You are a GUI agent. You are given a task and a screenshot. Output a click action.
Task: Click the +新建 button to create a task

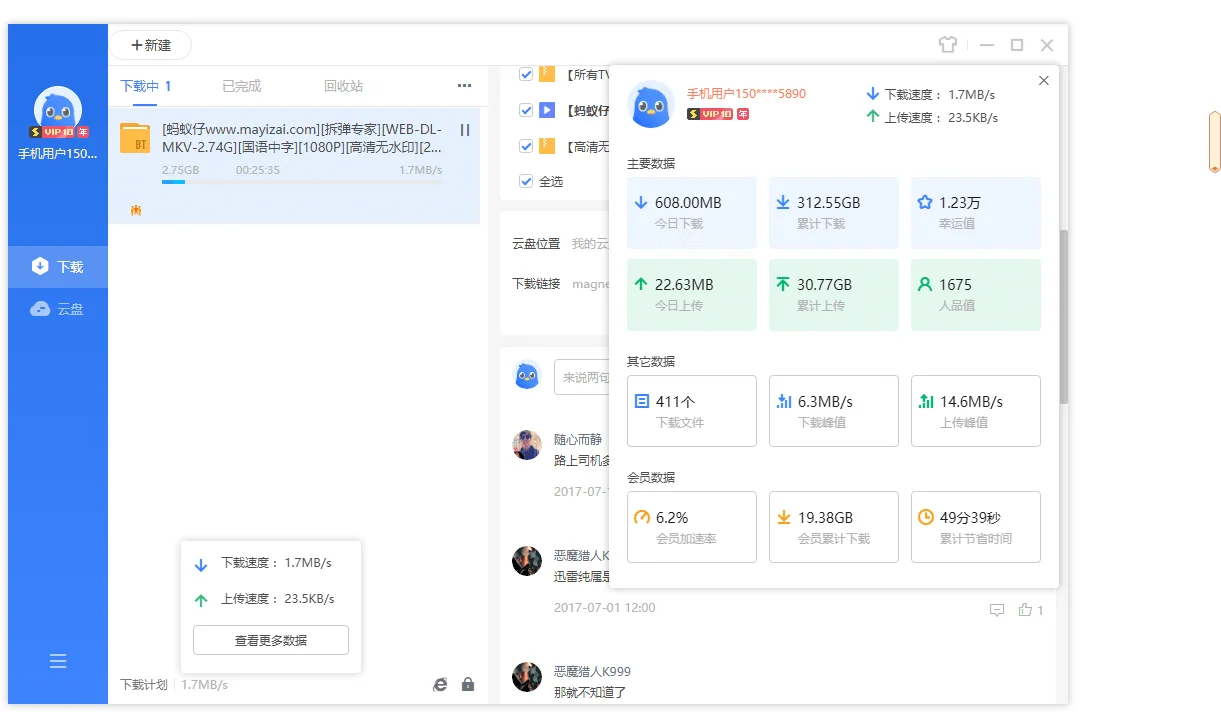(x=150, y=44)
